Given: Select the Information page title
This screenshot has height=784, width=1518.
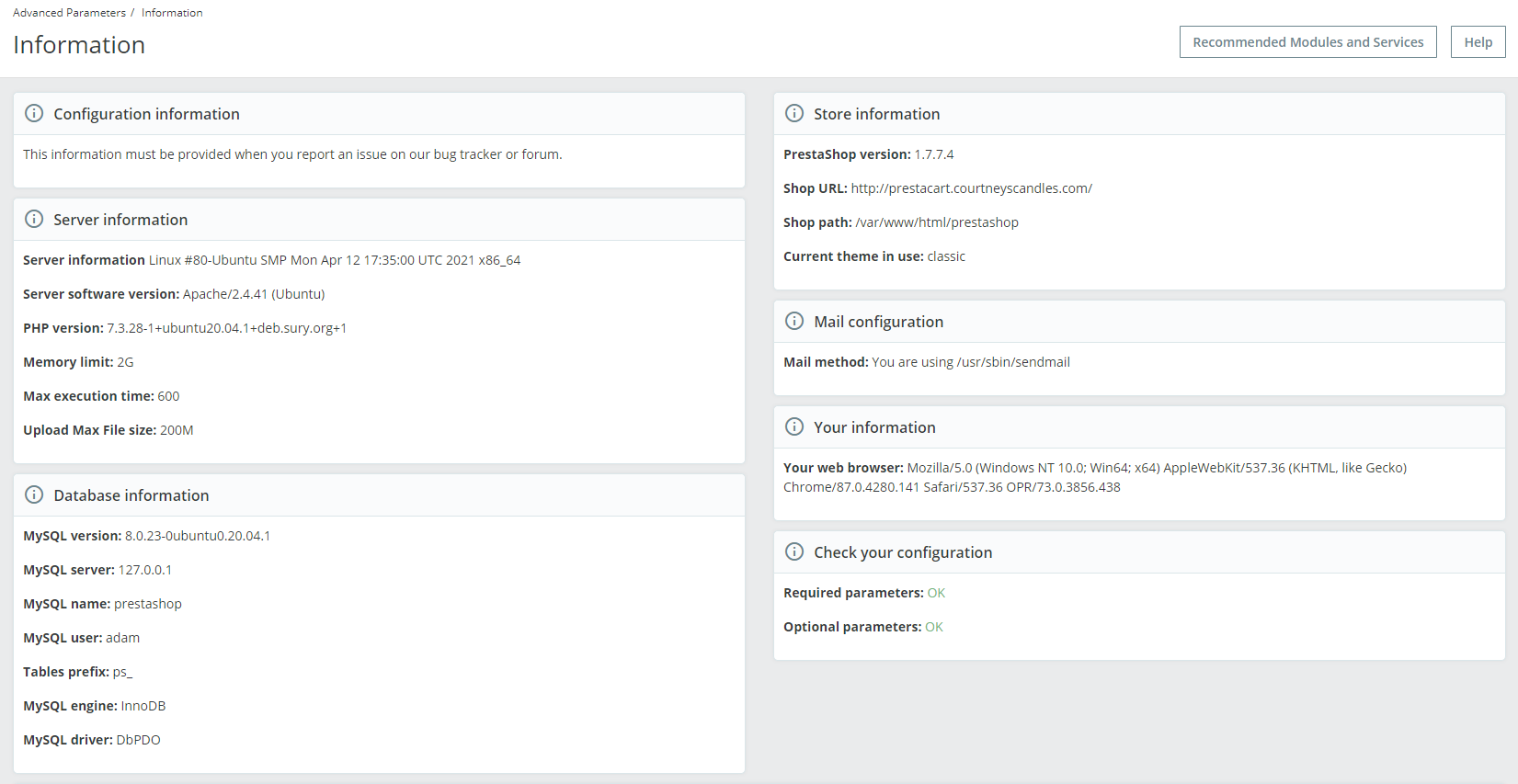Looking at the screenshot, I should [x=79, y=45].
